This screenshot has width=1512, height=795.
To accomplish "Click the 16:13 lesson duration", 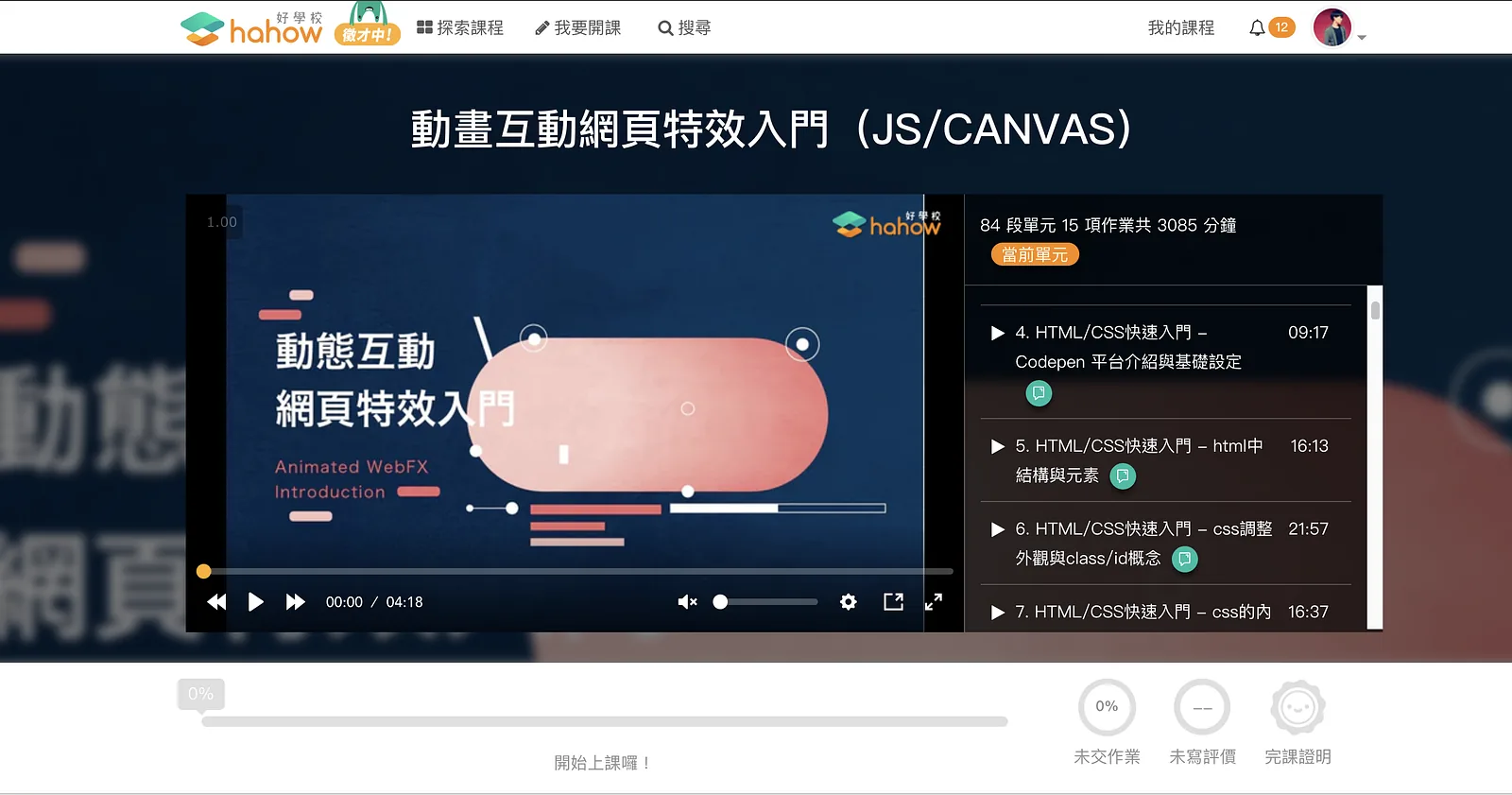I will click(1309, 446).
